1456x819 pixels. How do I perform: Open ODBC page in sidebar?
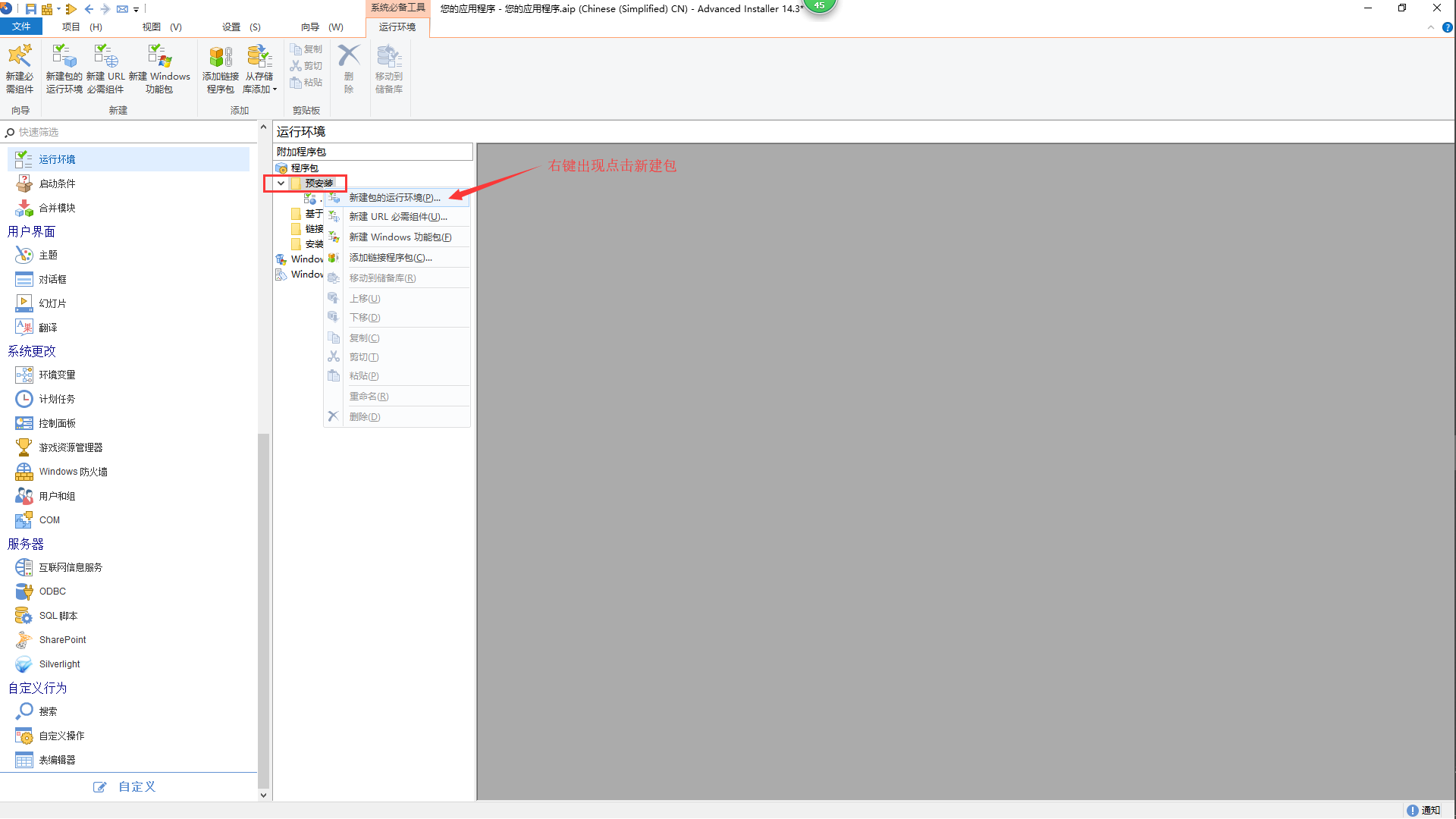coord(52,591)
